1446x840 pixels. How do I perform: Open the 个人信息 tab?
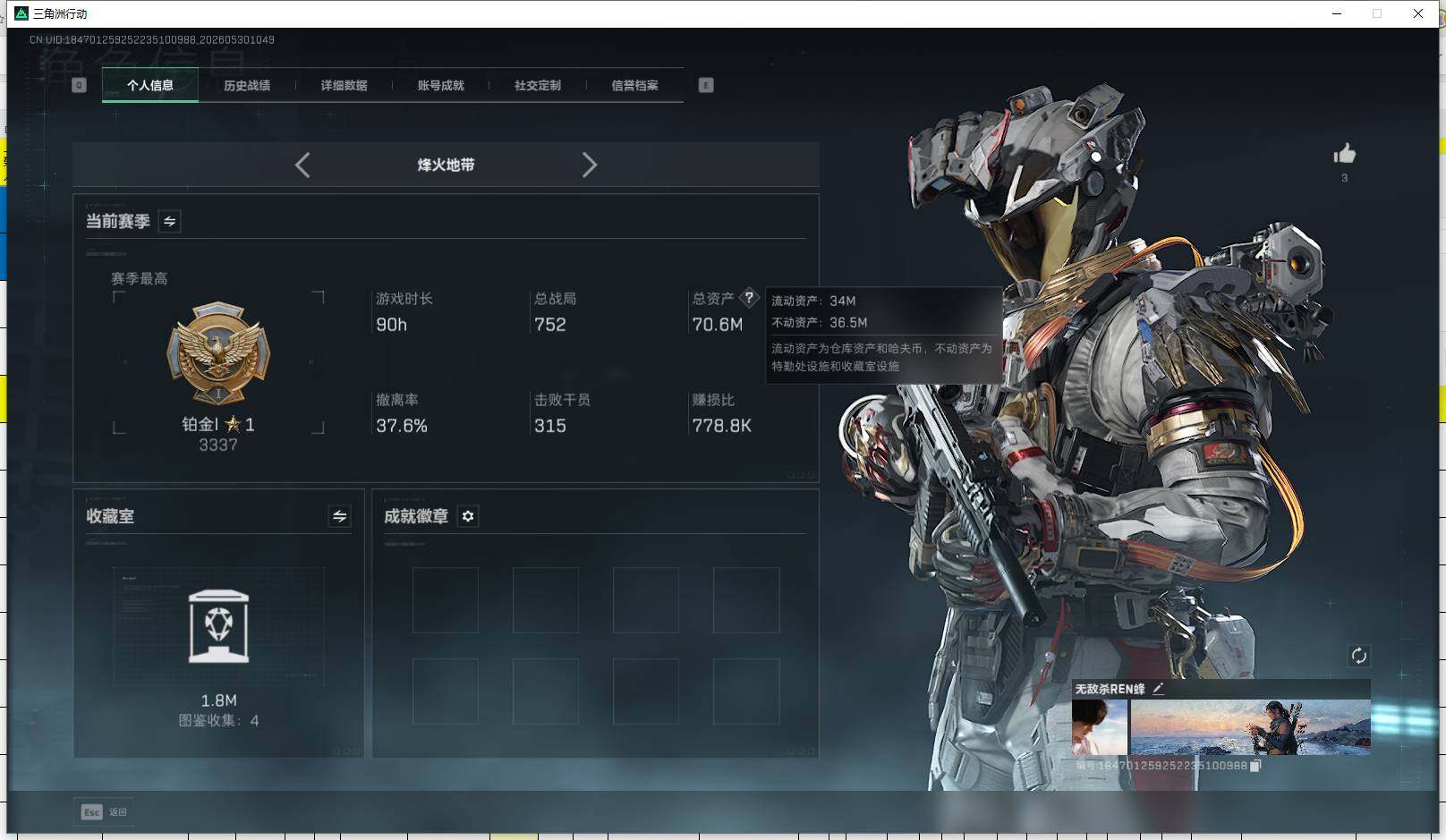[150, 86]
